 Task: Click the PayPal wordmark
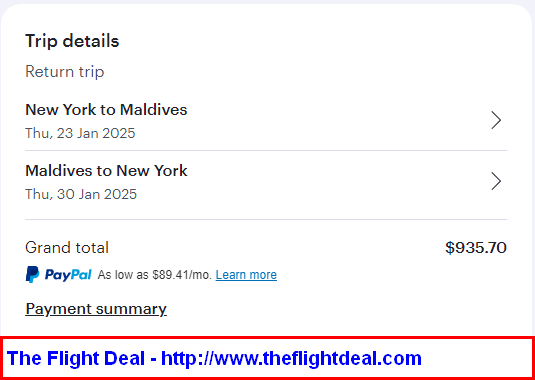point(68,275)
